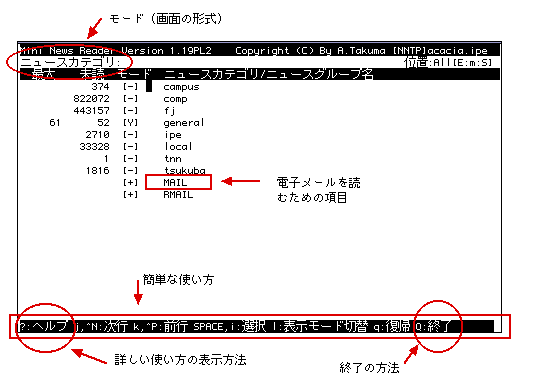Expand the [+] marker beside RMAIL
This screenshot has height=387, width=536.
130,195
